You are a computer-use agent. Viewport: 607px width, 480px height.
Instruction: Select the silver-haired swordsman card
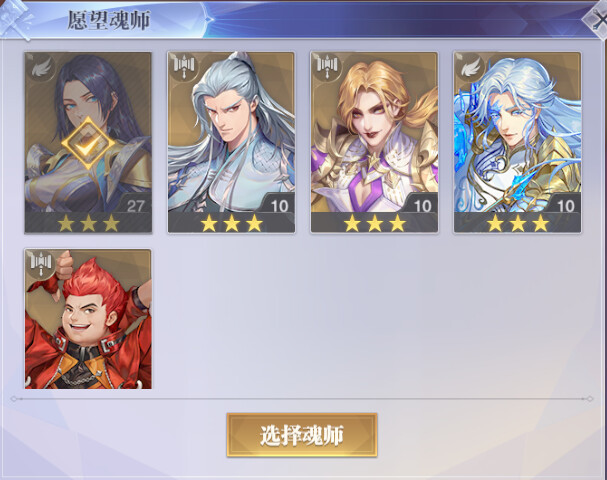coord(231,142)
